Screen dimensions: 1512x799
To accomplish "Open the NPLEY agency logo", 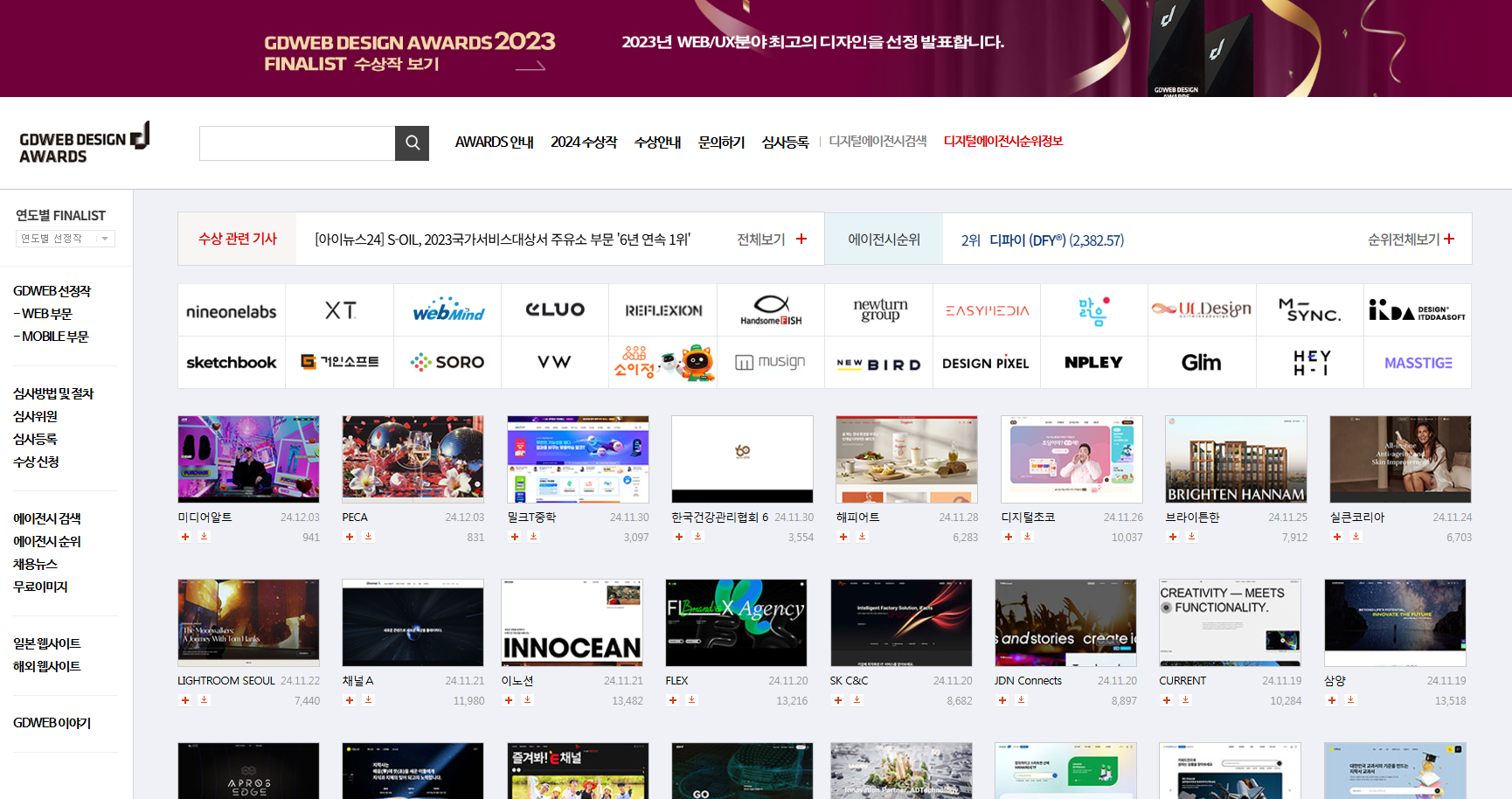I will (x=1094, y=363).
